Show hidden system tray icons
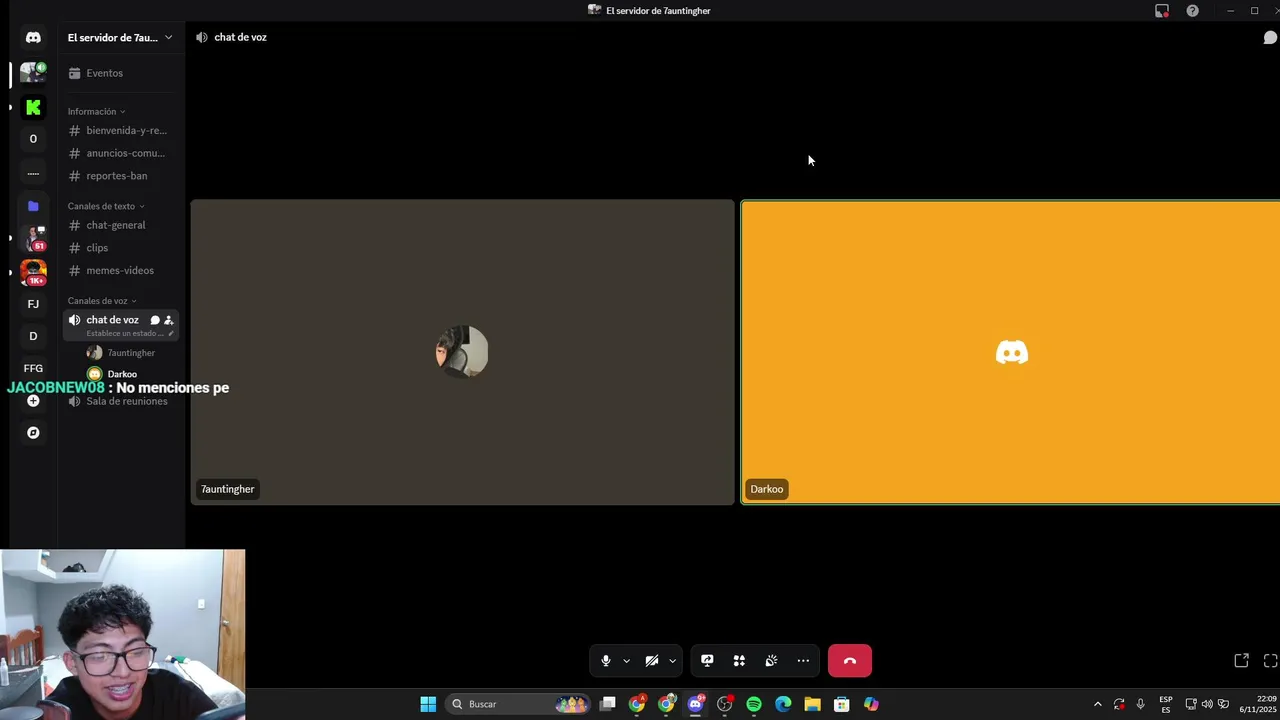Viewport: 1280px width, 720px height. 1097,704
